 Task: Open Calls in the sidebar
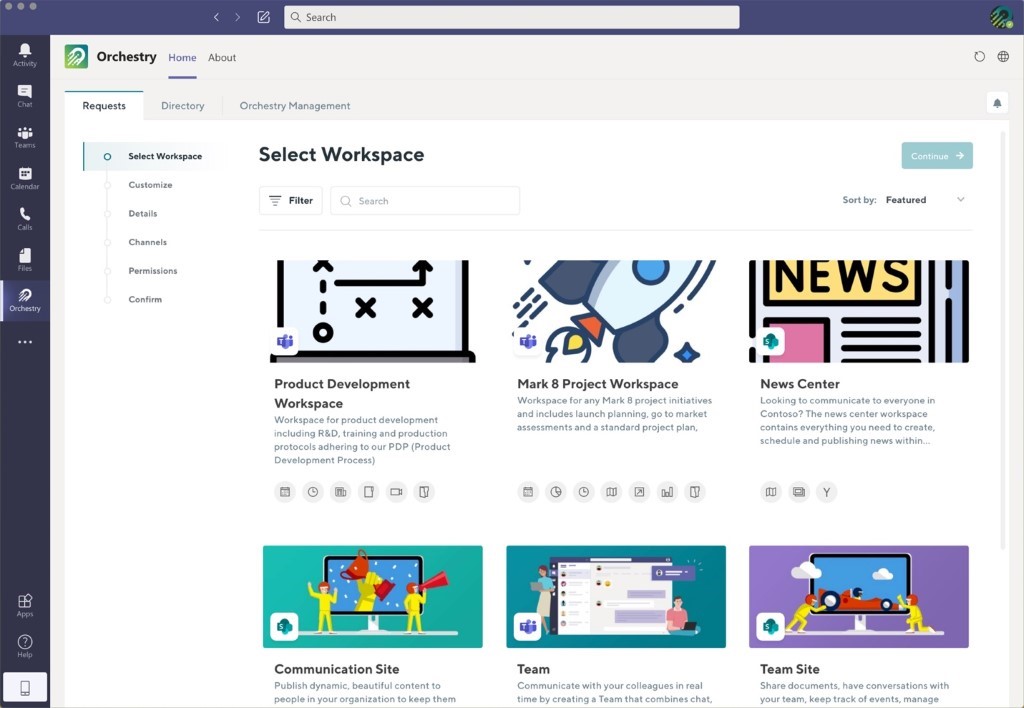25,219
